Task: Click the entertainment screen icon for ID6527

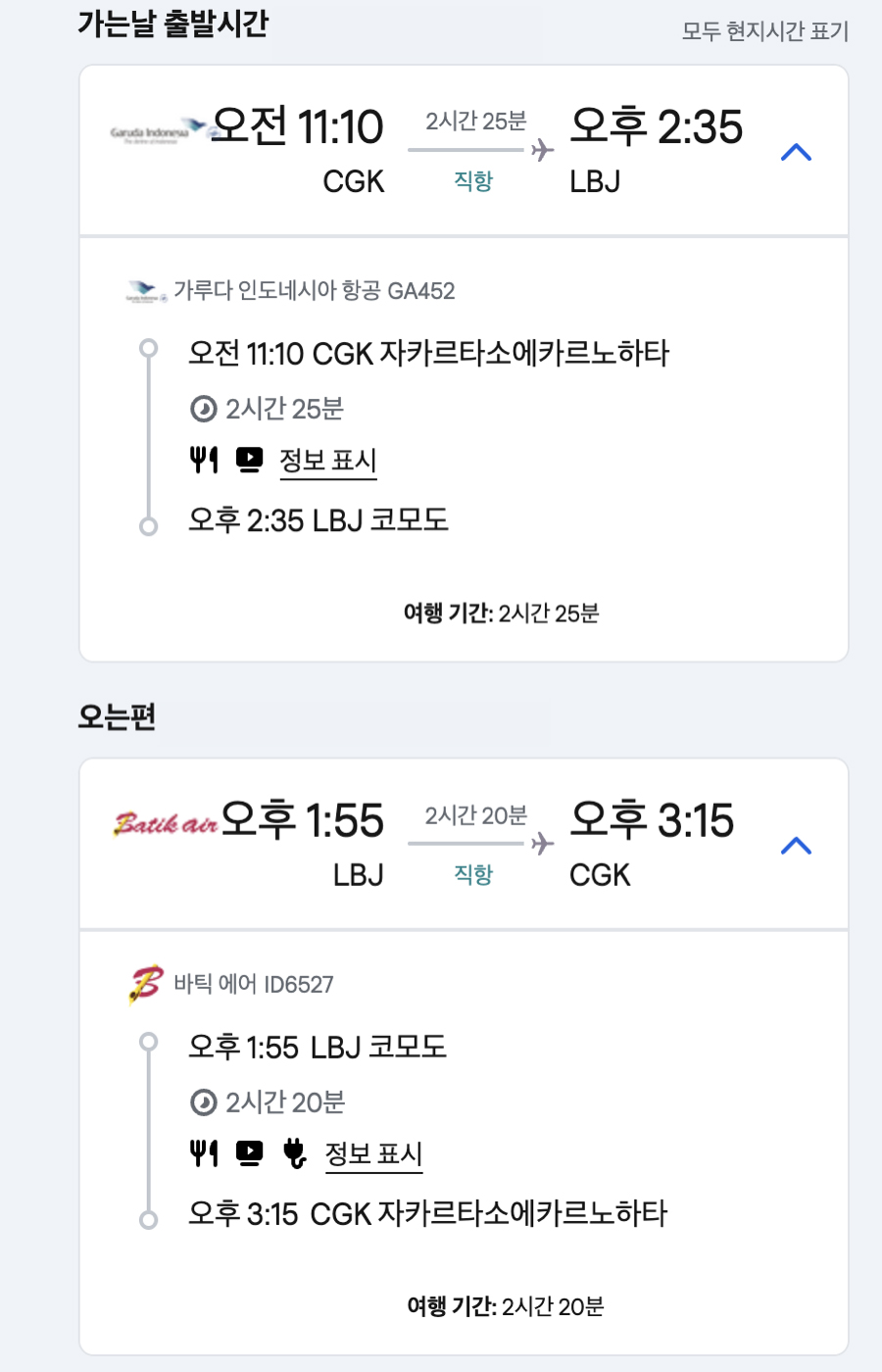Action: [x=250, y=1153]
